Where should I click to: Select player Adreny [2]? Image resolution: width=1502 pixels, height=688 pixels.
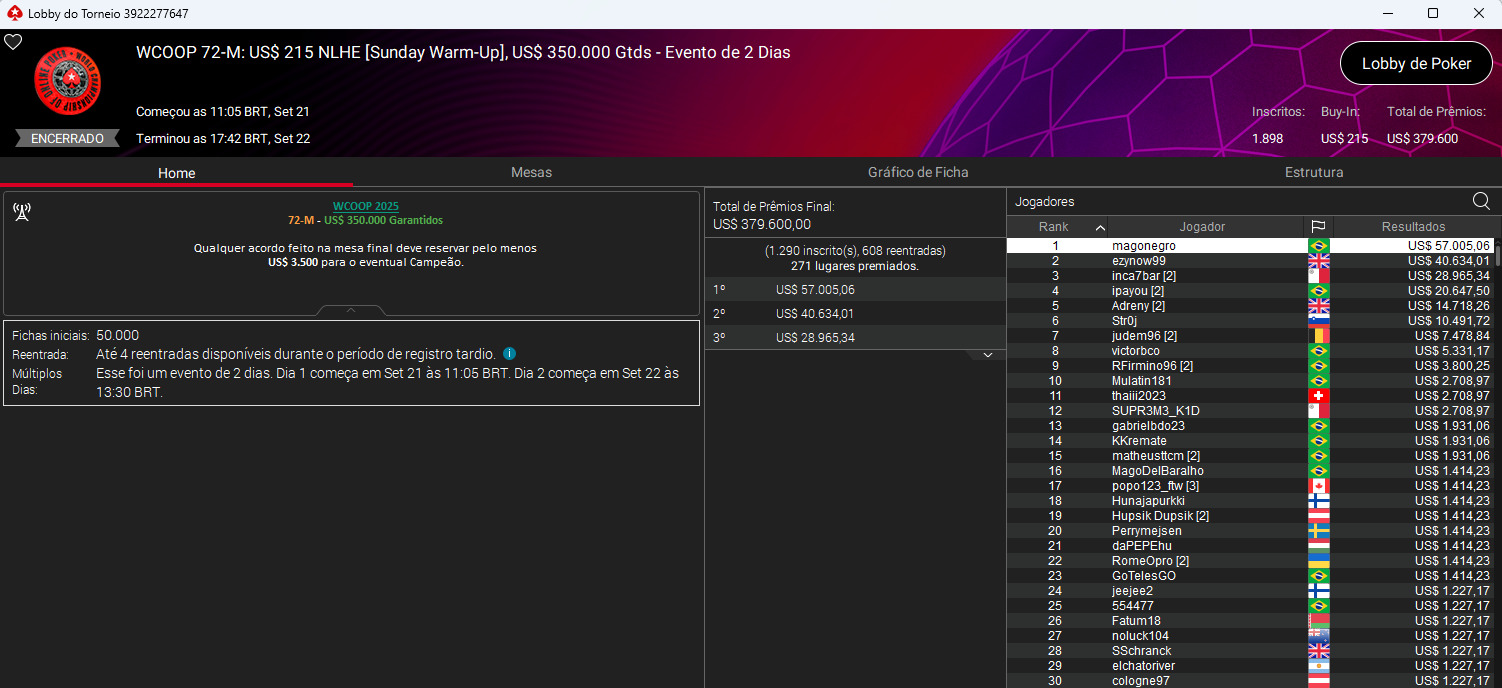(x=1250, y=306)
